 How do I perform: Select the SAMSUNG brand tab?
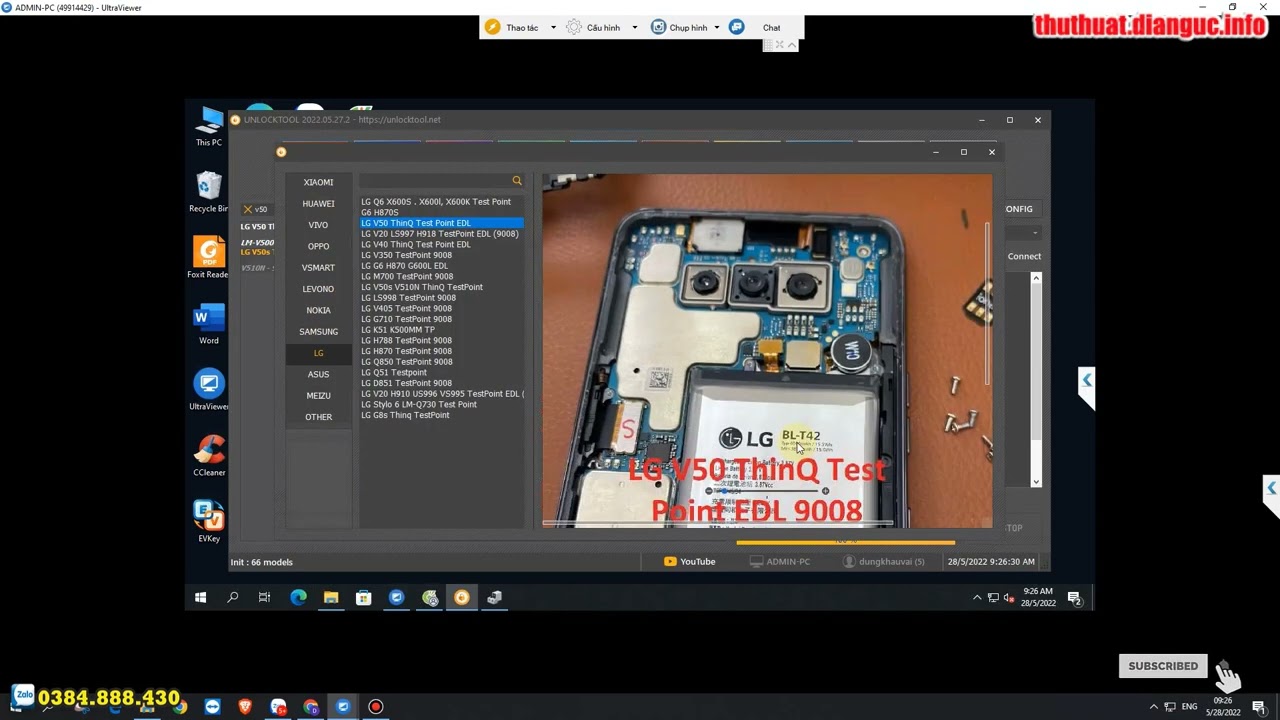click(x=318, y=332)
